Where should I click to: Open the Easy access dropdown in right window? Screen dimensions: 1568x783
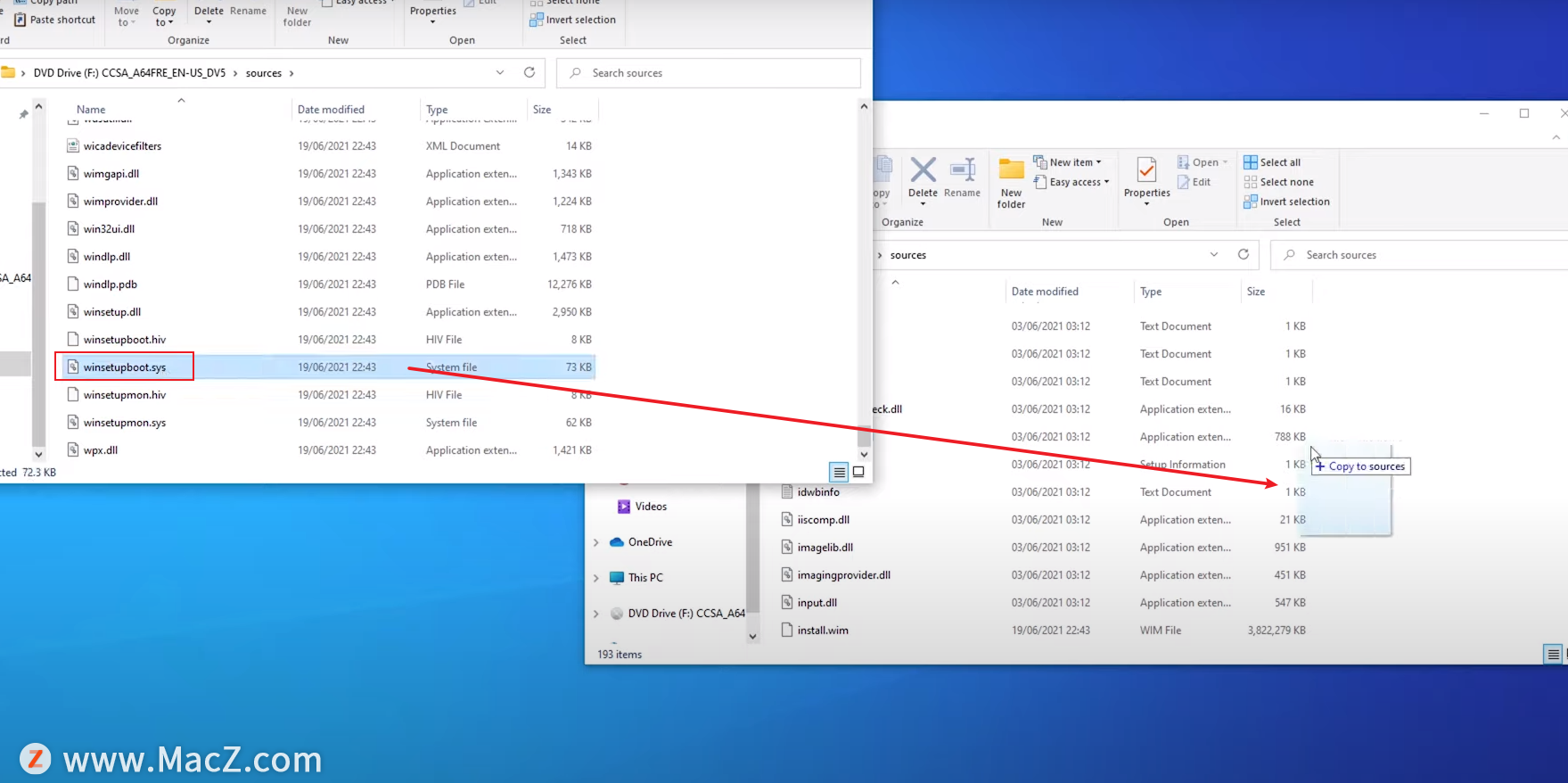pos(1071,182)
